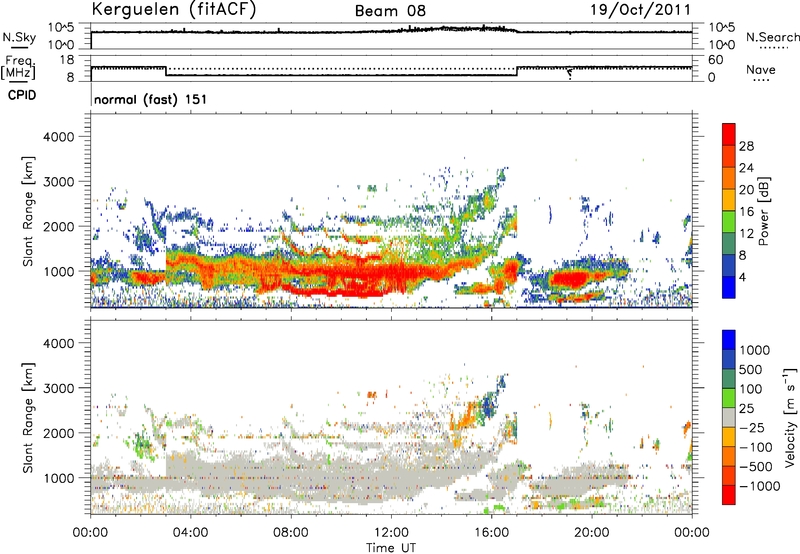This screenshot has width=800, height=554.
Task: Click the 'N.Sky' axis label
Action: (x=19, y=37)
